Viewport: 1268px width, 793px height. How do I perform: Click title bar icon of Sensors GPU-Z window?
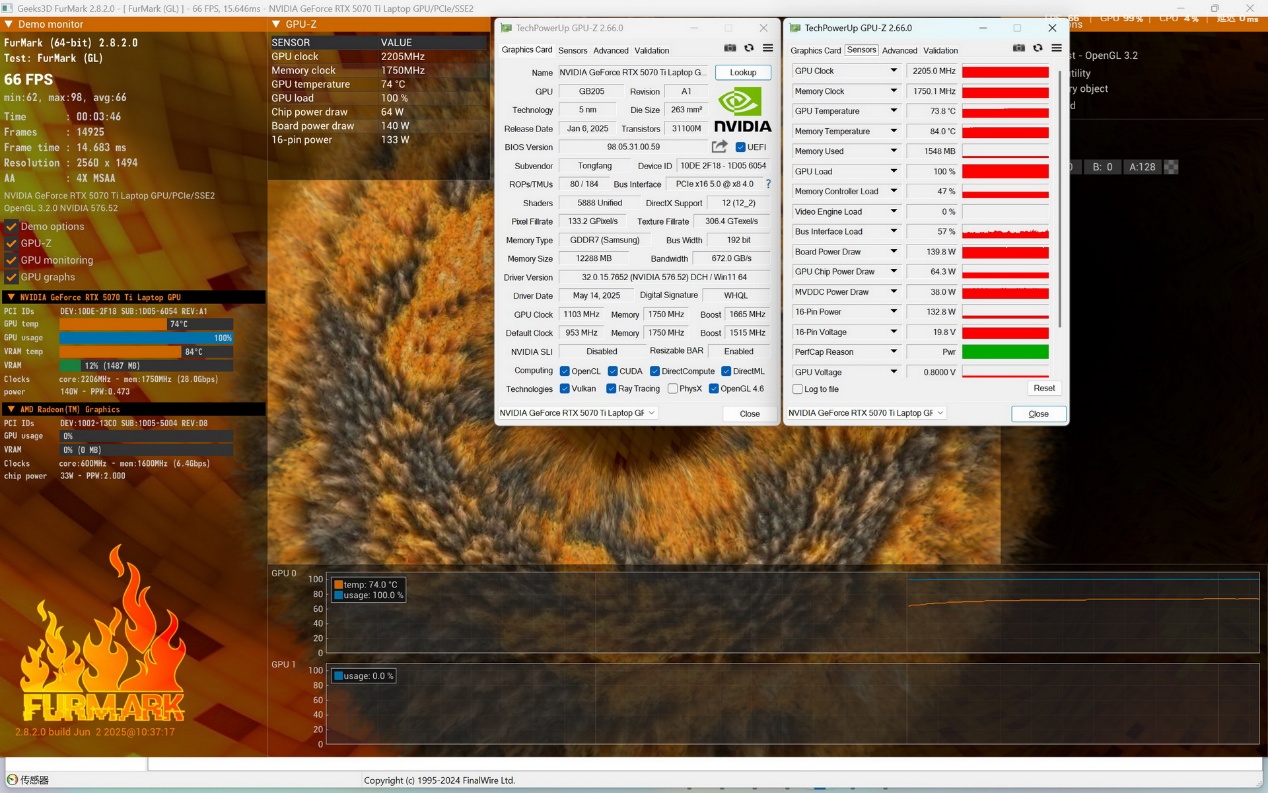pos(795,28)
